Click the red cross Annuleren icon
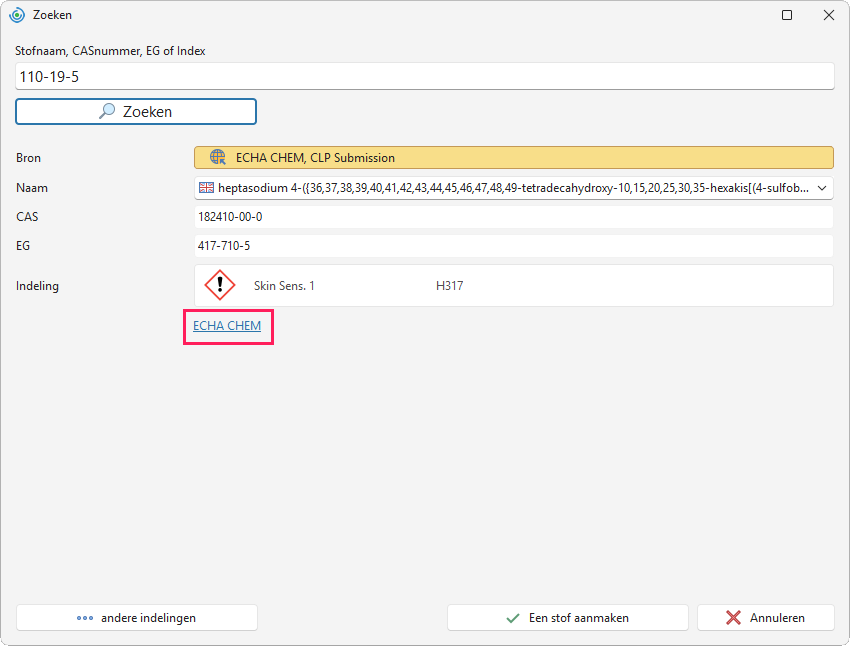850x646 pixels. [x=733, y=618]
